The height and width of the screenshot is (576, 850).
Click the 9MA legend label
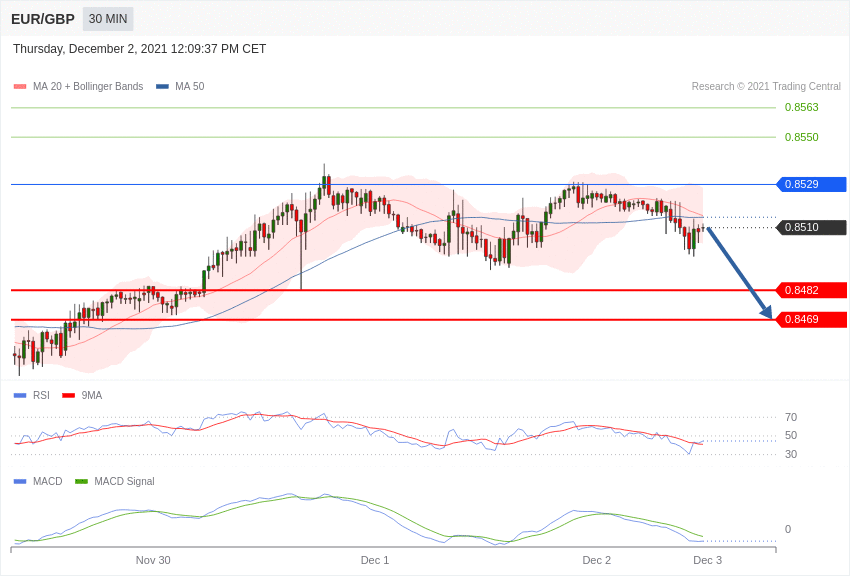(x=92, y=396)
